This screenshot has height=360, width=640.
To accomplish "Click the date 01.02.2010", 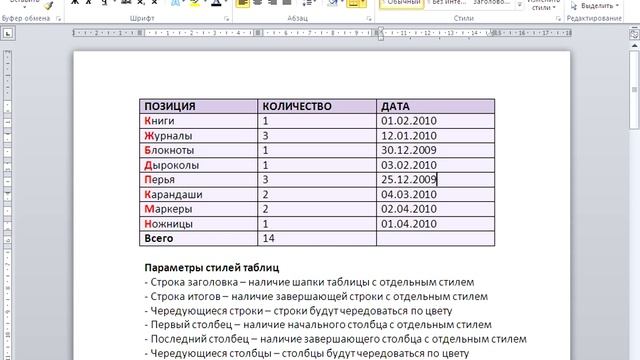I will 409,121.
